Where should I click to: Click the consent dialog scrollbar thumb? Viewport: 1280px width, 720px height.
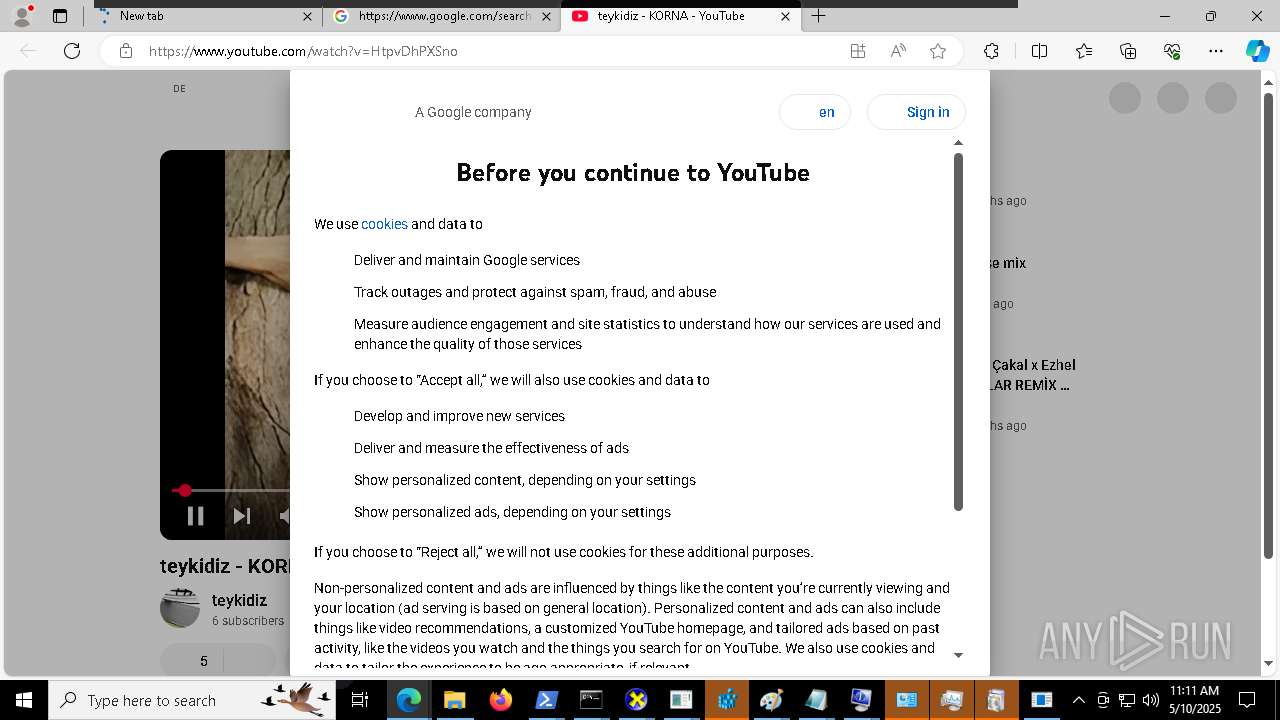(x=958, y=332)
